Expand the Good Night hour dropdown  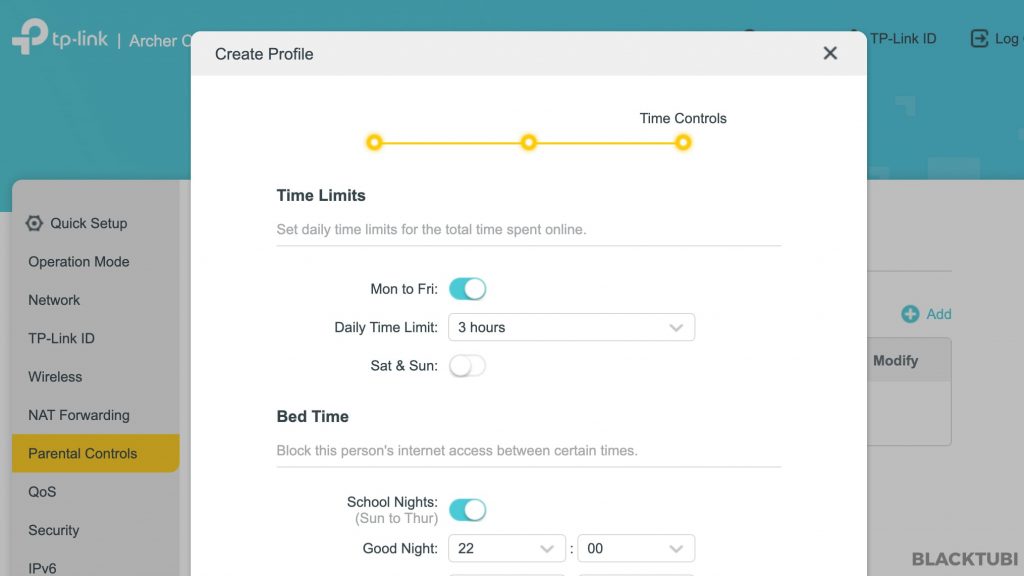point(506,549)
